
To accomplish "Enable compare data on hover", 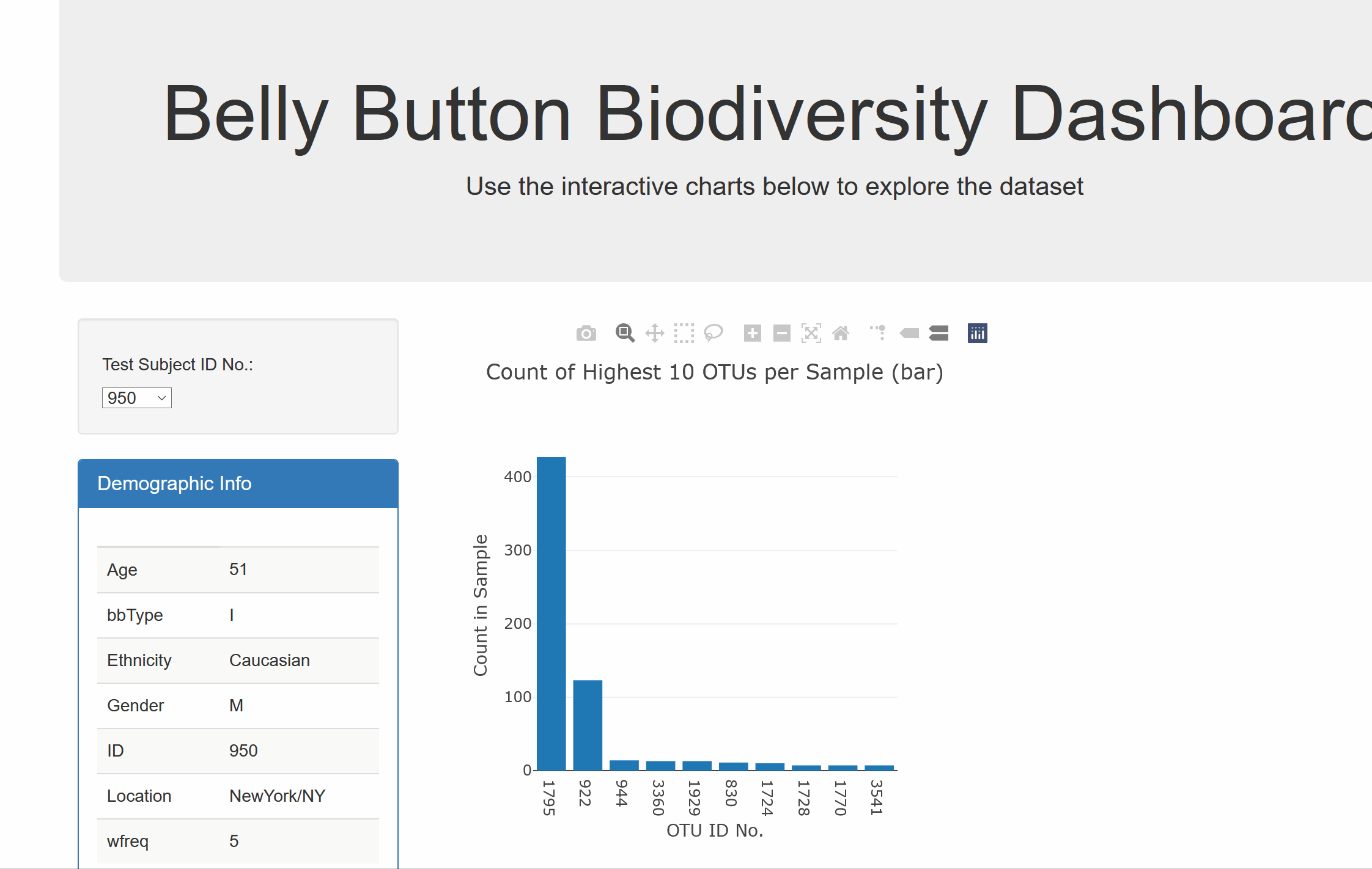I will pyautogui.click(x=939, y=333).
